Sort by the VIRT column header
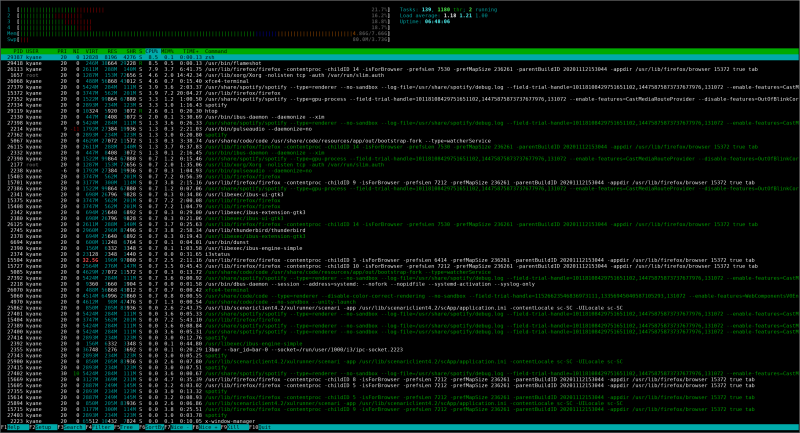Screen dimensions: 800x433 tap(92, 52)
